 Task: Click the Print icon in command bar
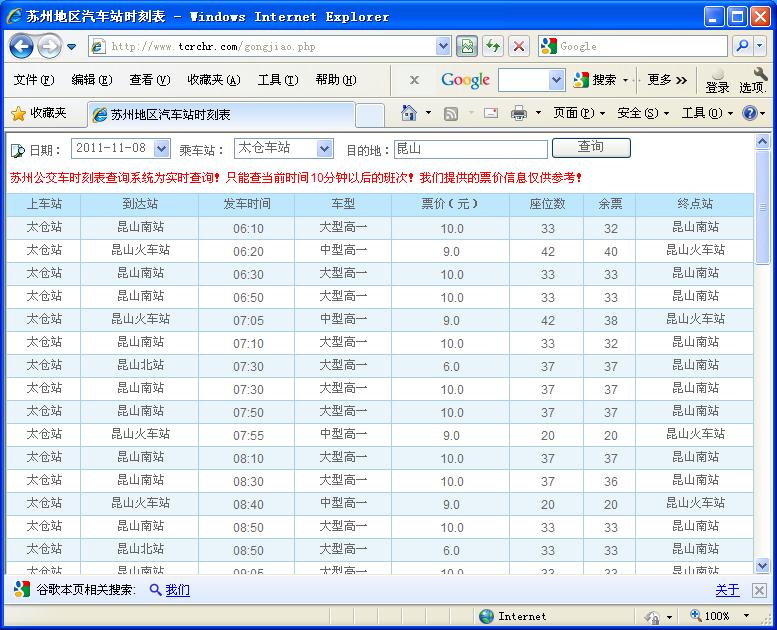pyautogui.click(x=518, y=113)
